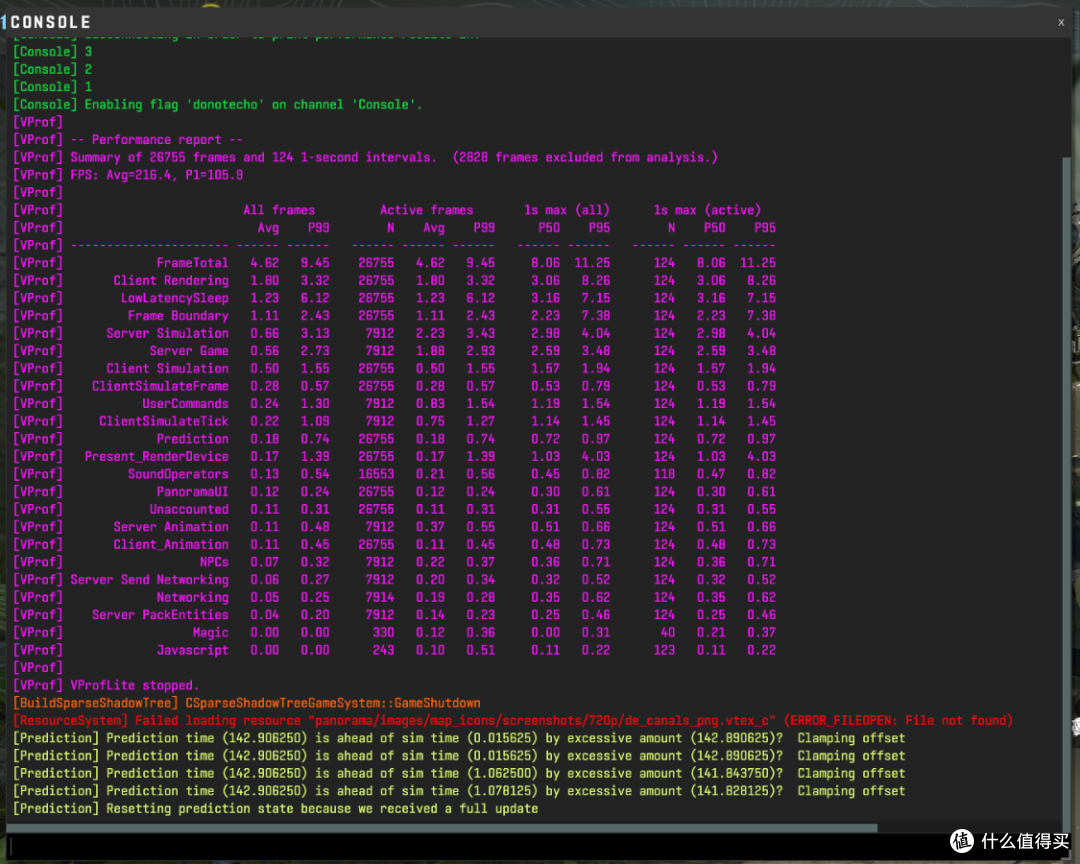
Task: Click the 'All frames' column header
Action: coord(279,210)
